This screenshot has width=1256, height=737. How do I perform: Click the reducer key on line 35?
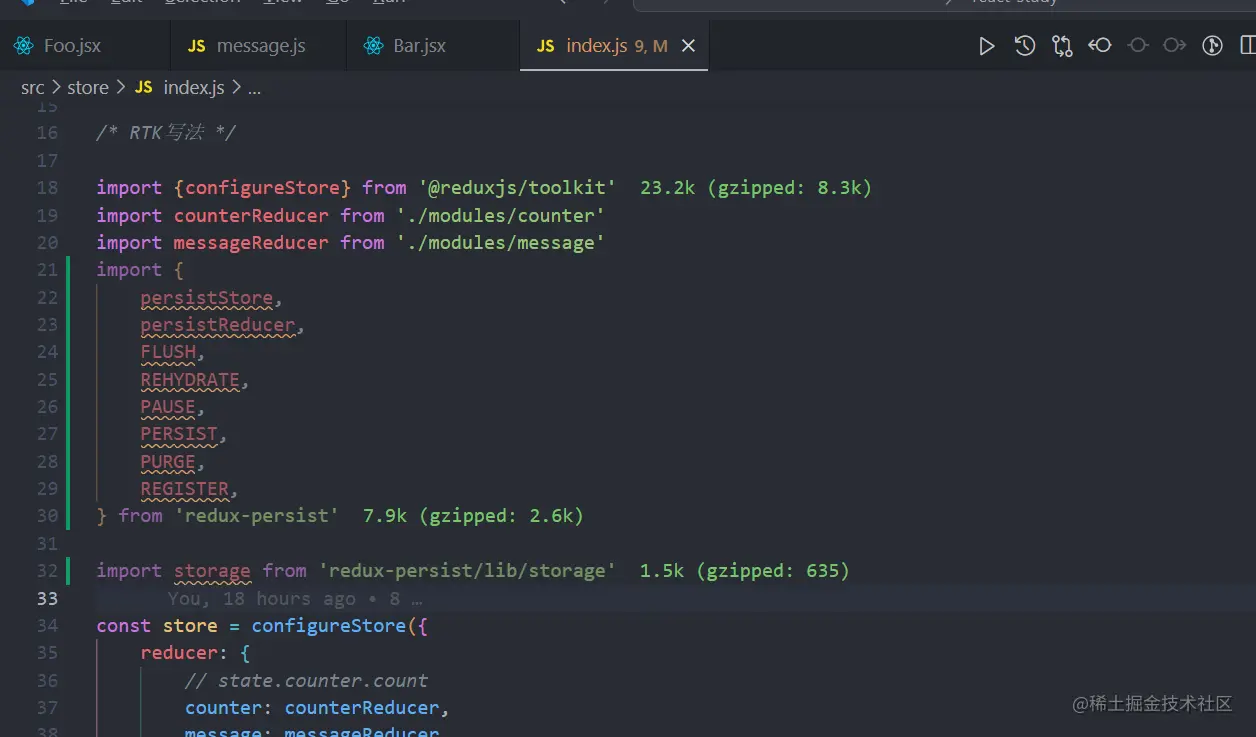coord(179,653)
